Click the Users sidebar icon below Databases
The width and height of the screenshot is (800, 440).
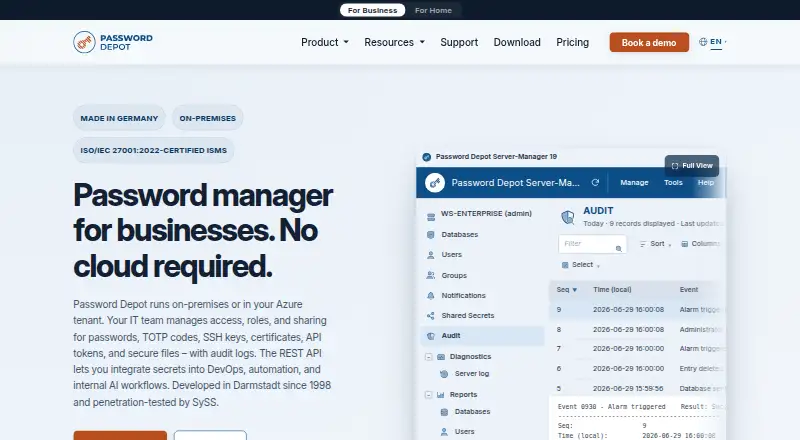431,255
